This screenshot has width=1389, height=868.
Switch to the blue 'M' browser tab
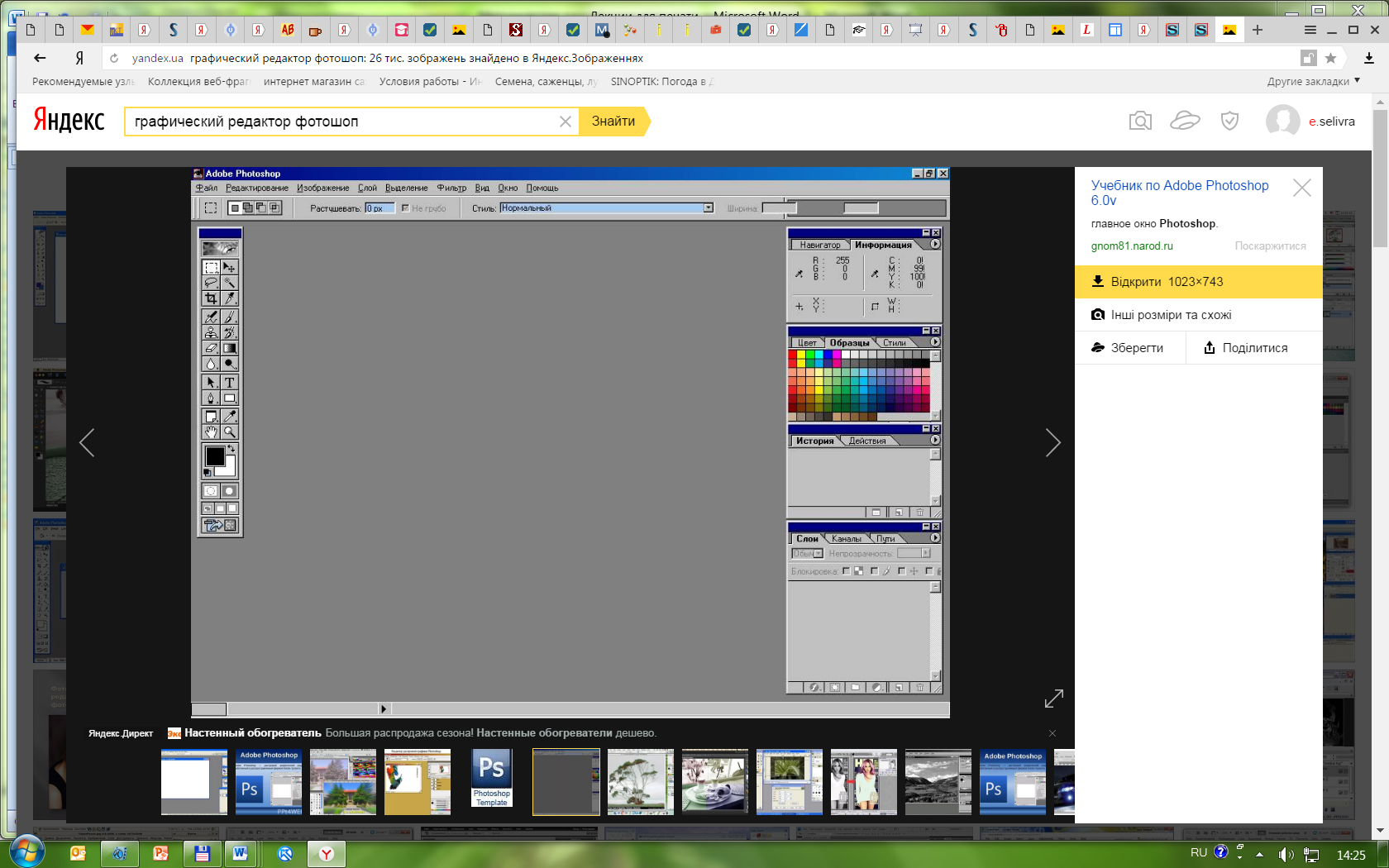click(x=601, y=30)
